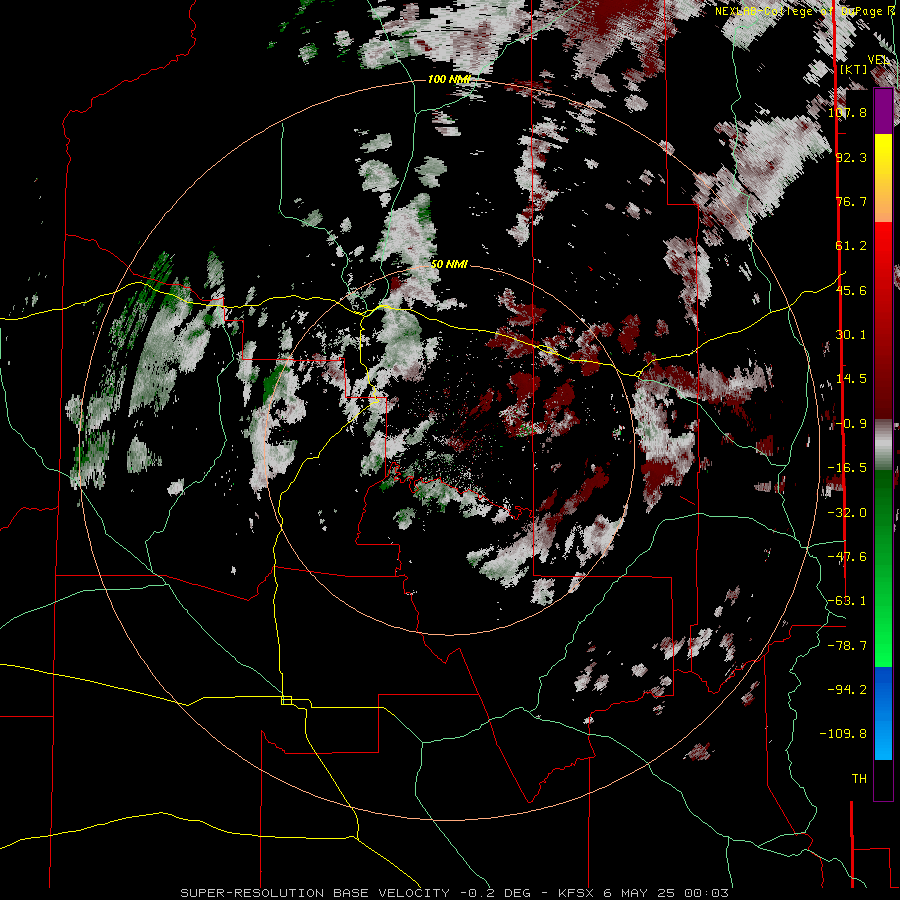Pick the green segment of the velocity color bar

coord(883,568)
